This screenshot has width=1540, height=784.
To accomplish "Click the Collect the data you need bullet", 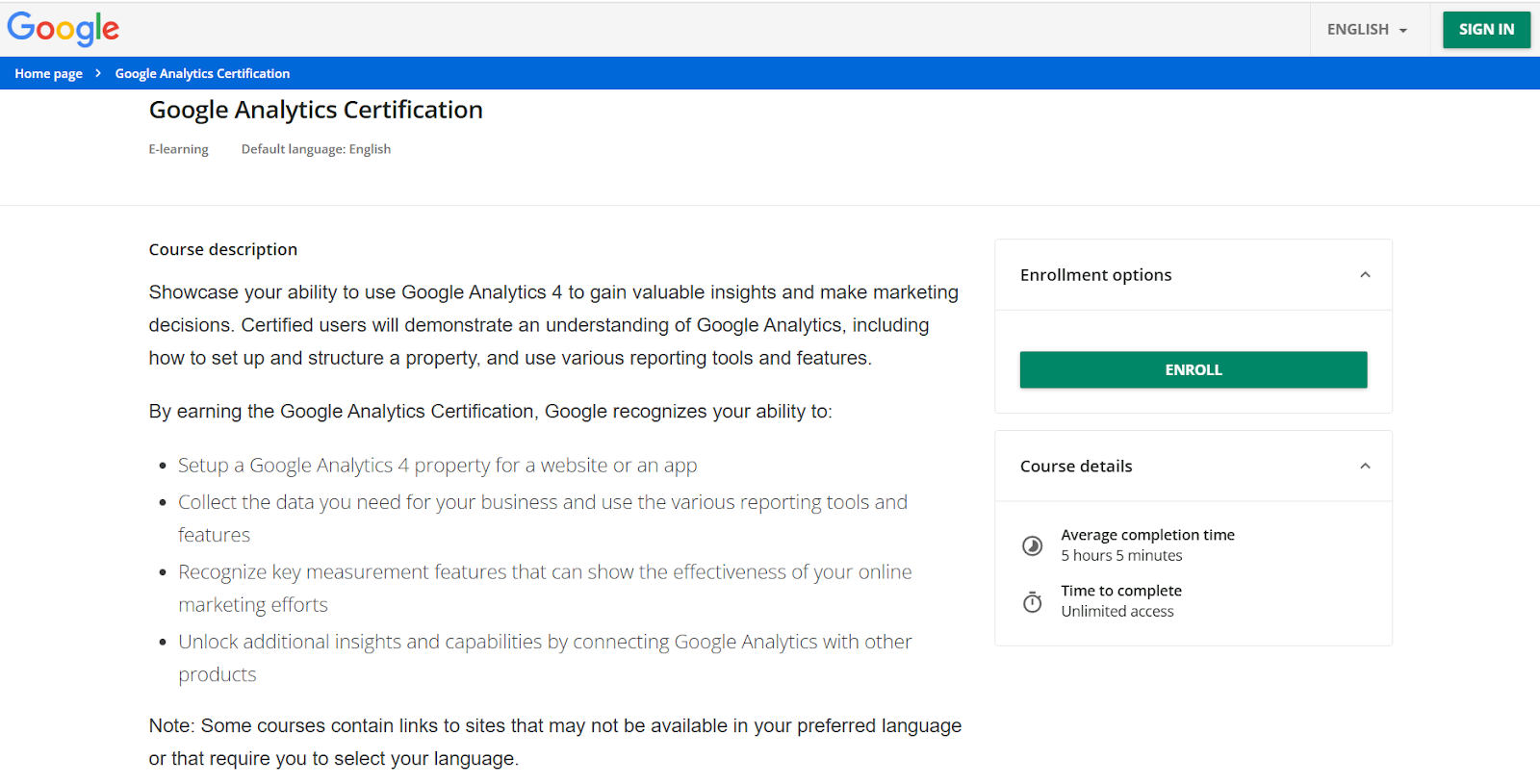I will tap(543, 518).
